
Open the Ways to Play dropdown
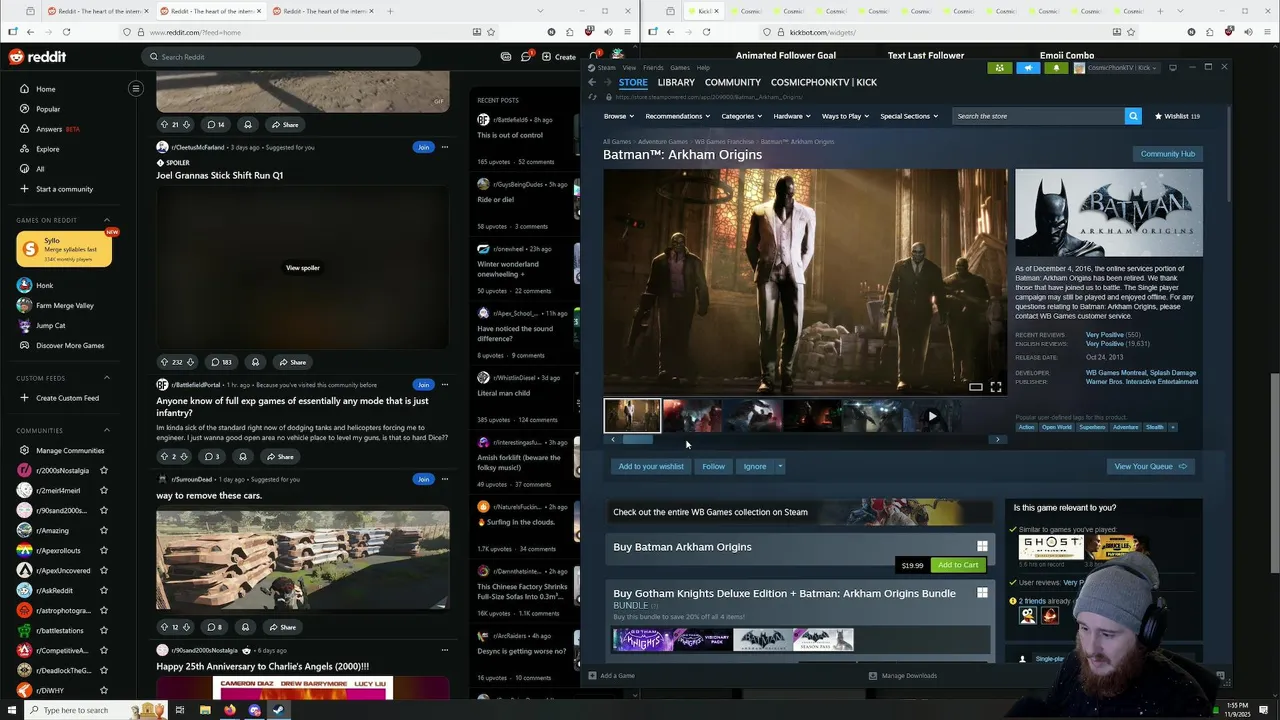point(845,116)
